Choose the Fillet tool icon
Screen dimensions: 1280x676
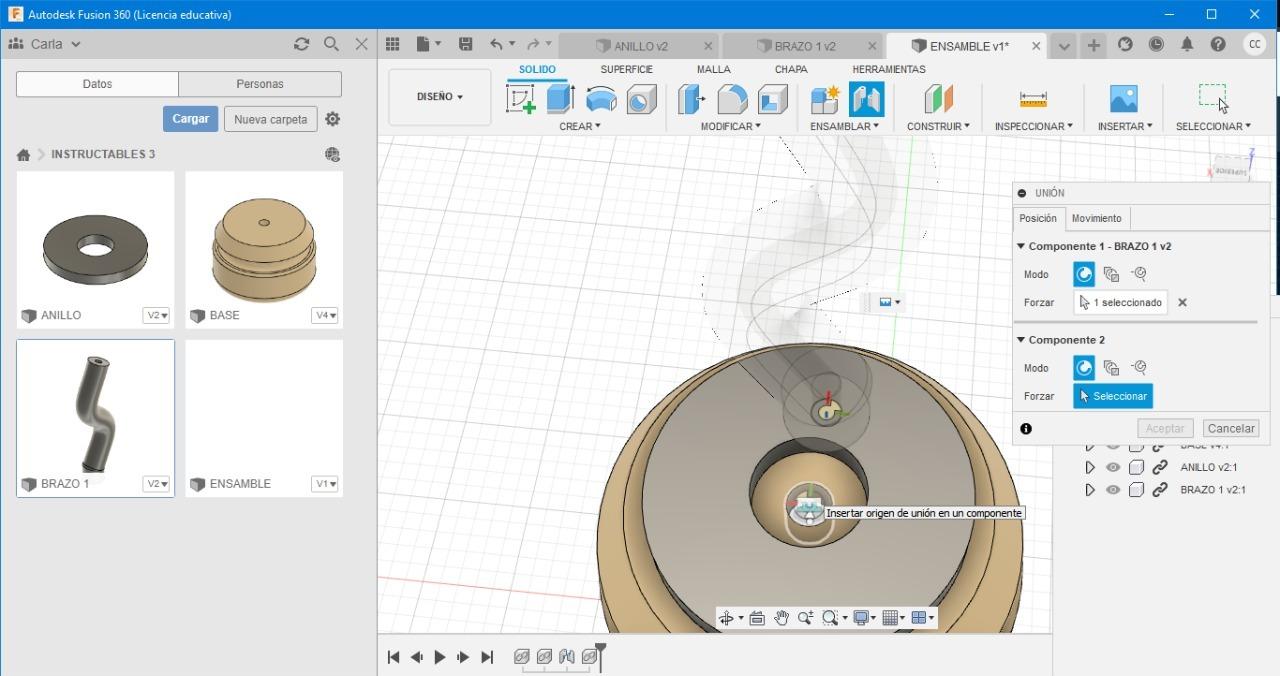732,99
